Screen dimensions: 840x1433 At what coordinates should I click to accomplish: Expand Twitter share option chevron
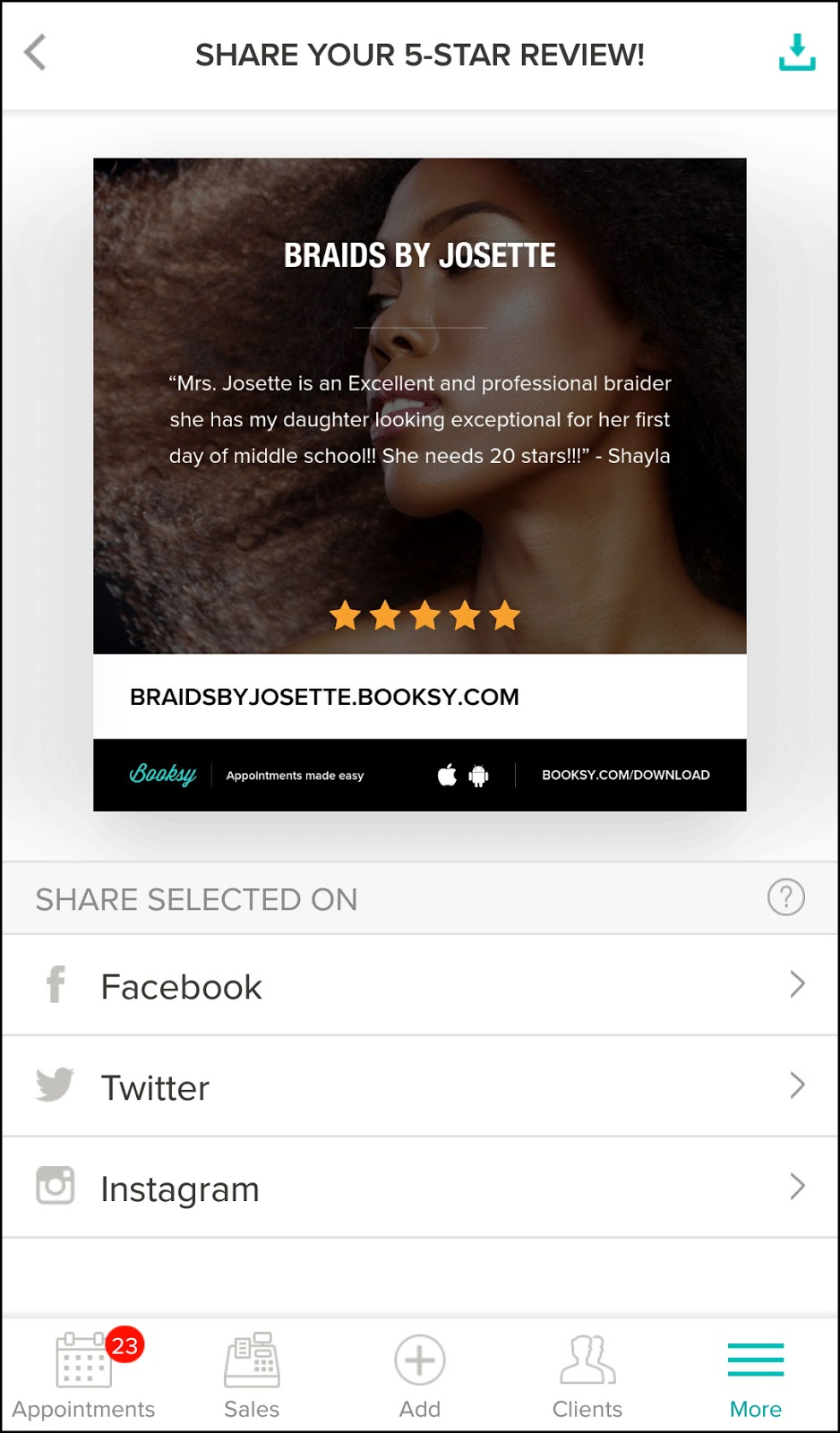pyautogui.click(x=797, y=1085)
